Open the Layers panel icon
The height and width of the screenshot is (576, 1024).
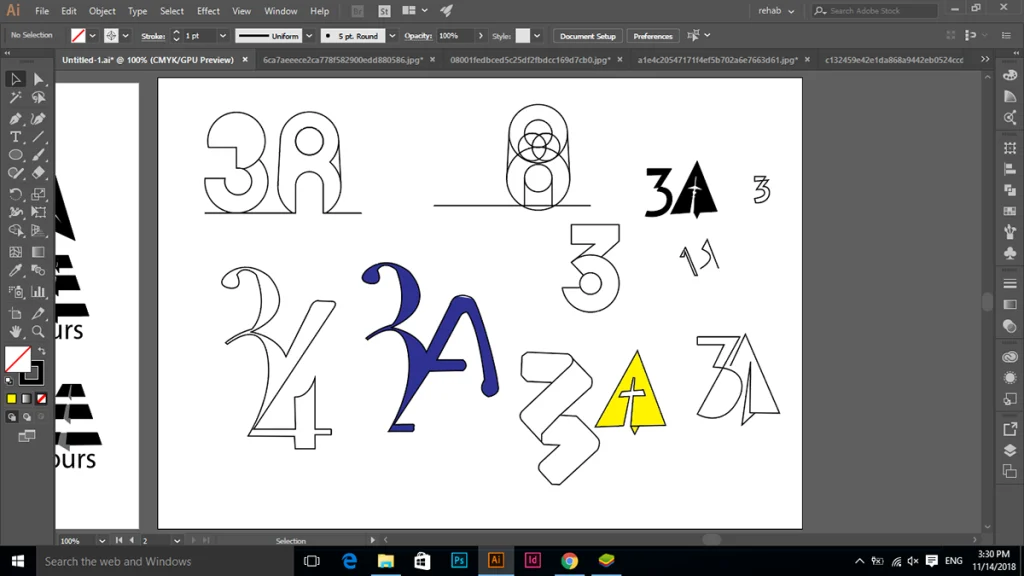1010,451
